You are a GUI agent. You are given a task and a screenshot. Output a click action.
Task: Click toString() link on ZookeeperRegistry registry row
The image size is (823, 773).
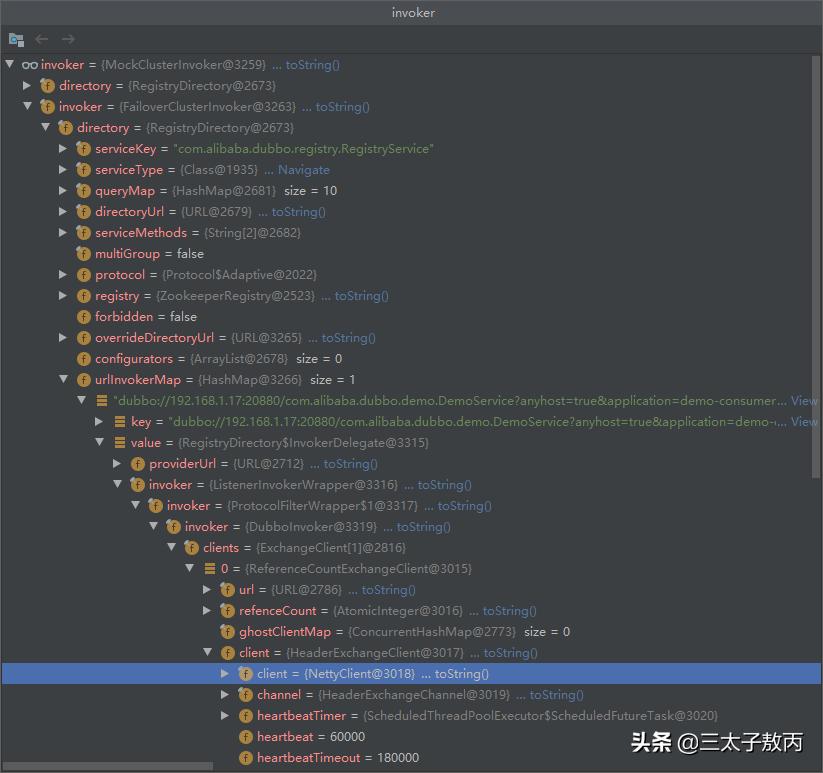362,296
